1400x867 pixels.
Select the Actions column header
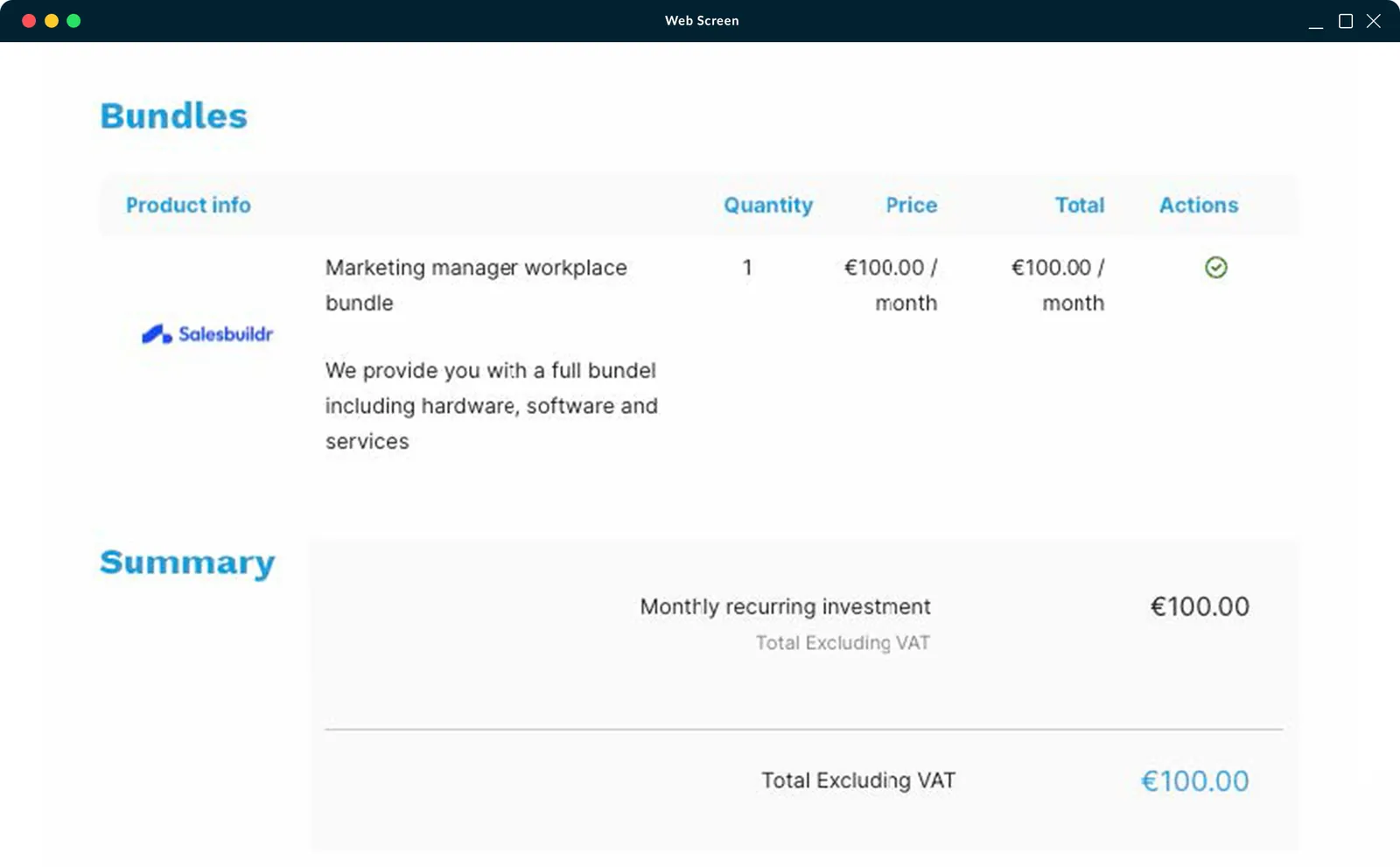(1199, 205)
